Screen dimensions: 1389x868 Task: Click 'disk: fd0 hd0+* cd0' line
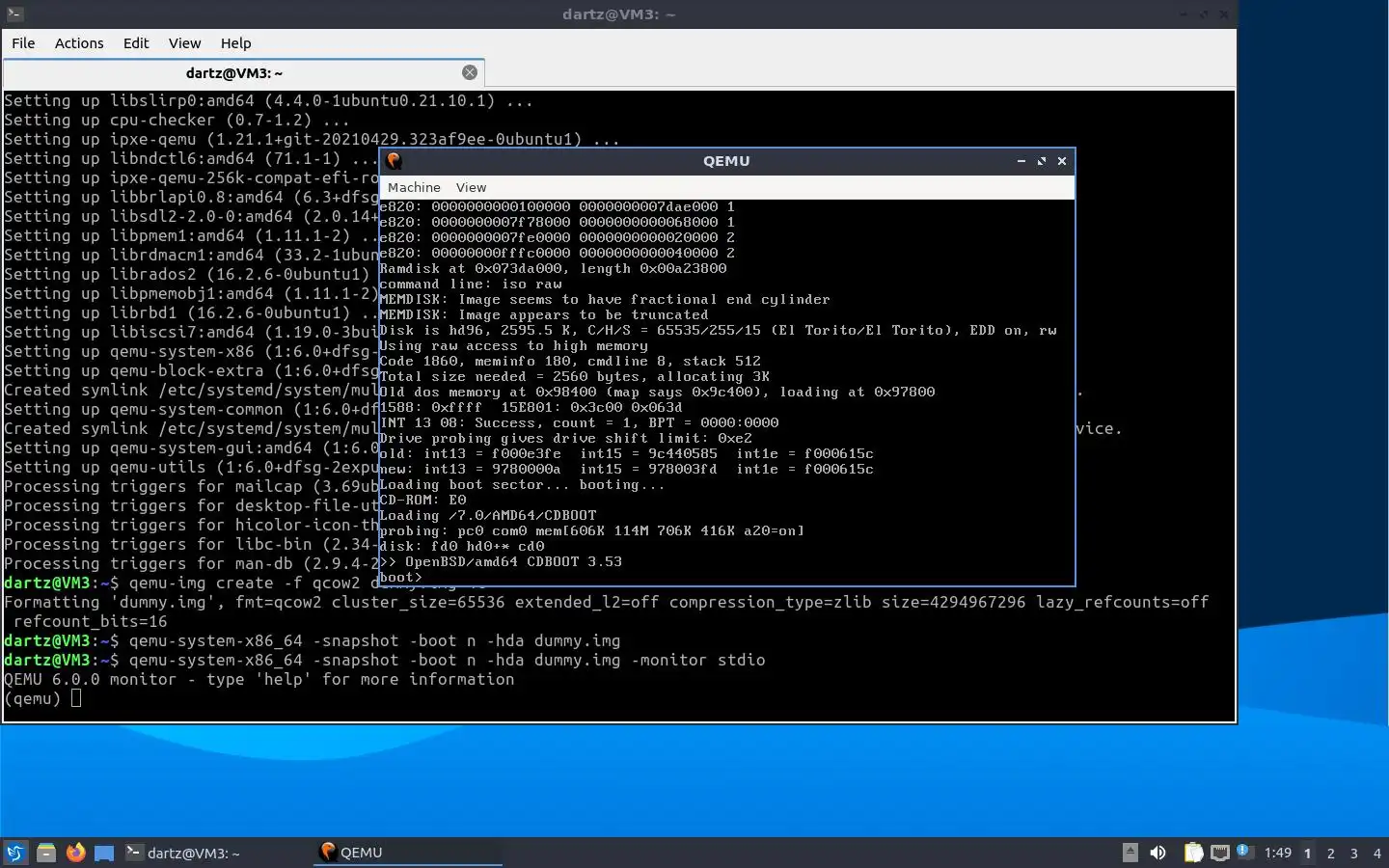point(462,546)
